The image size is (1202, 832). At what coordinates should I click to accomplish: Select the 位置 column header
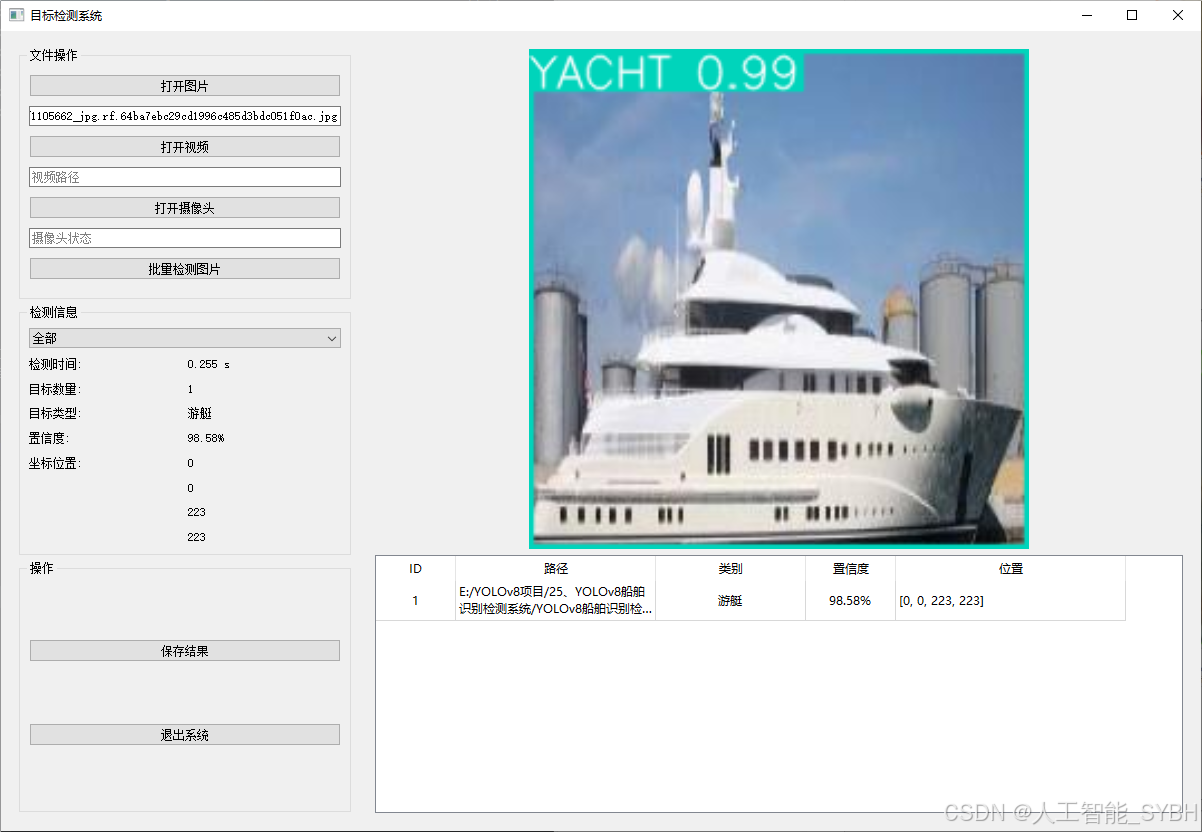click(x=1010, y=569)
